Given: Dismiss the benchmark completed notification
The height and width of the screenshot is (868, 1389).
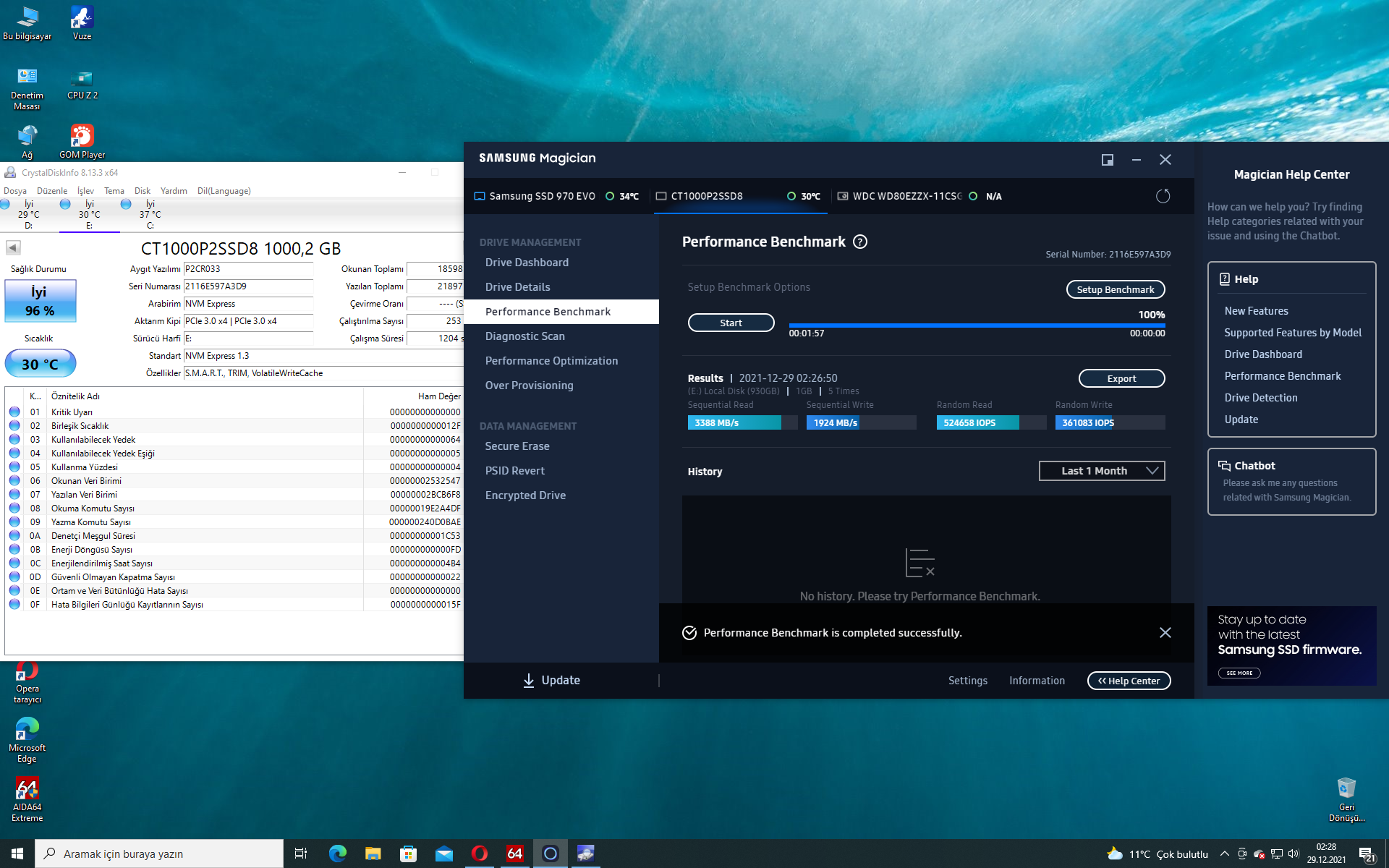Looking at the screenshot, I should (1165, 632).
